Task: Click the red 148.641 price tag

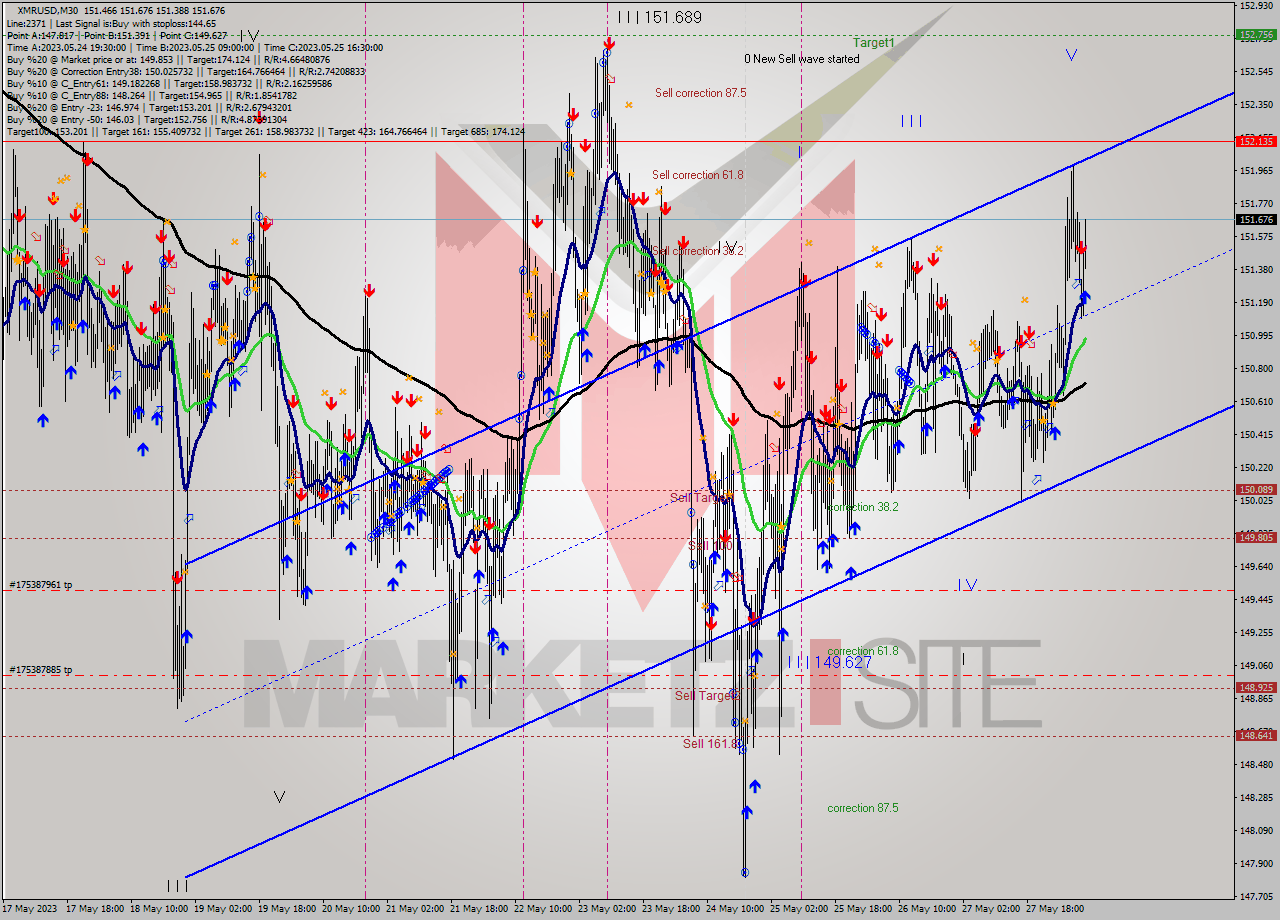Action: [1256, 735]
